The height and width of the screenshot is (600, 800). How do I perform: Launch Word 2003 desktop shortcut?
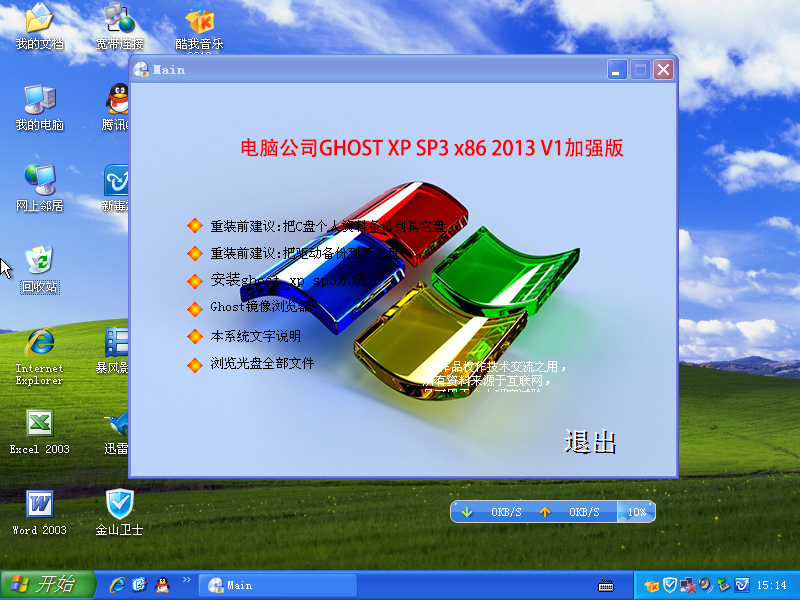pyautogui.click(x=39, y=513)
